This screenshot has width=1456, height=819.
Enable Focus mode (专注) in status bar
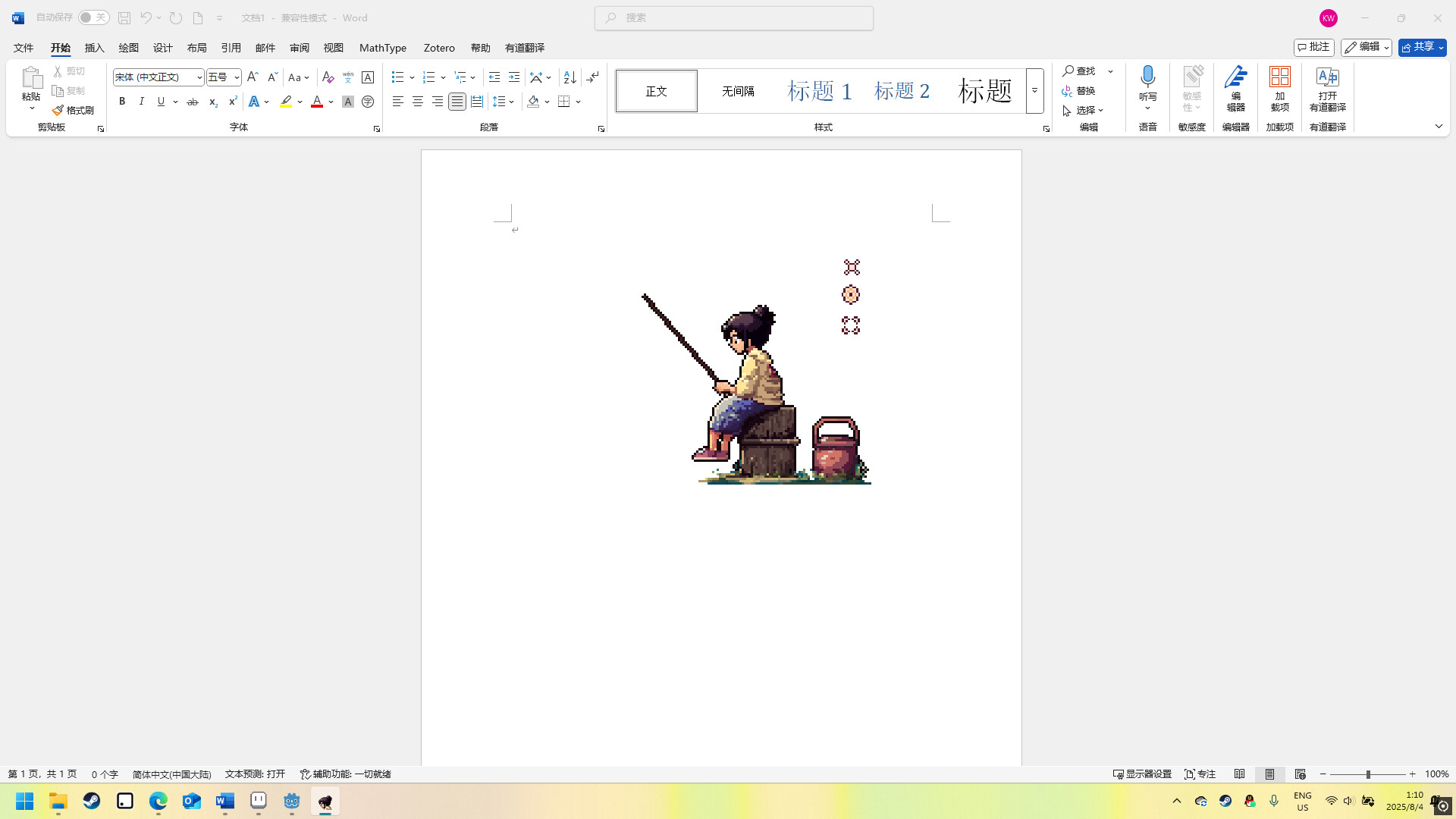1200,774
